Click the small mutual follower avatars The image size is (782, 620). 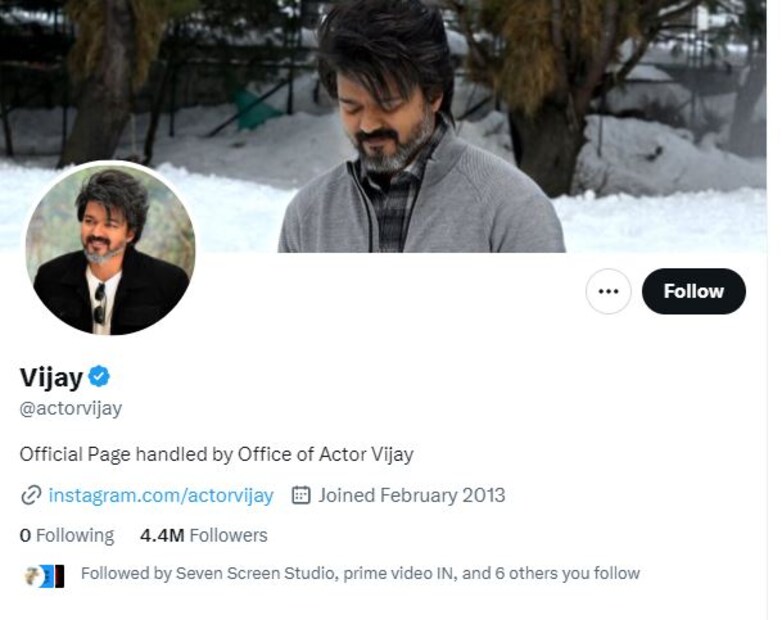point(43,575)
